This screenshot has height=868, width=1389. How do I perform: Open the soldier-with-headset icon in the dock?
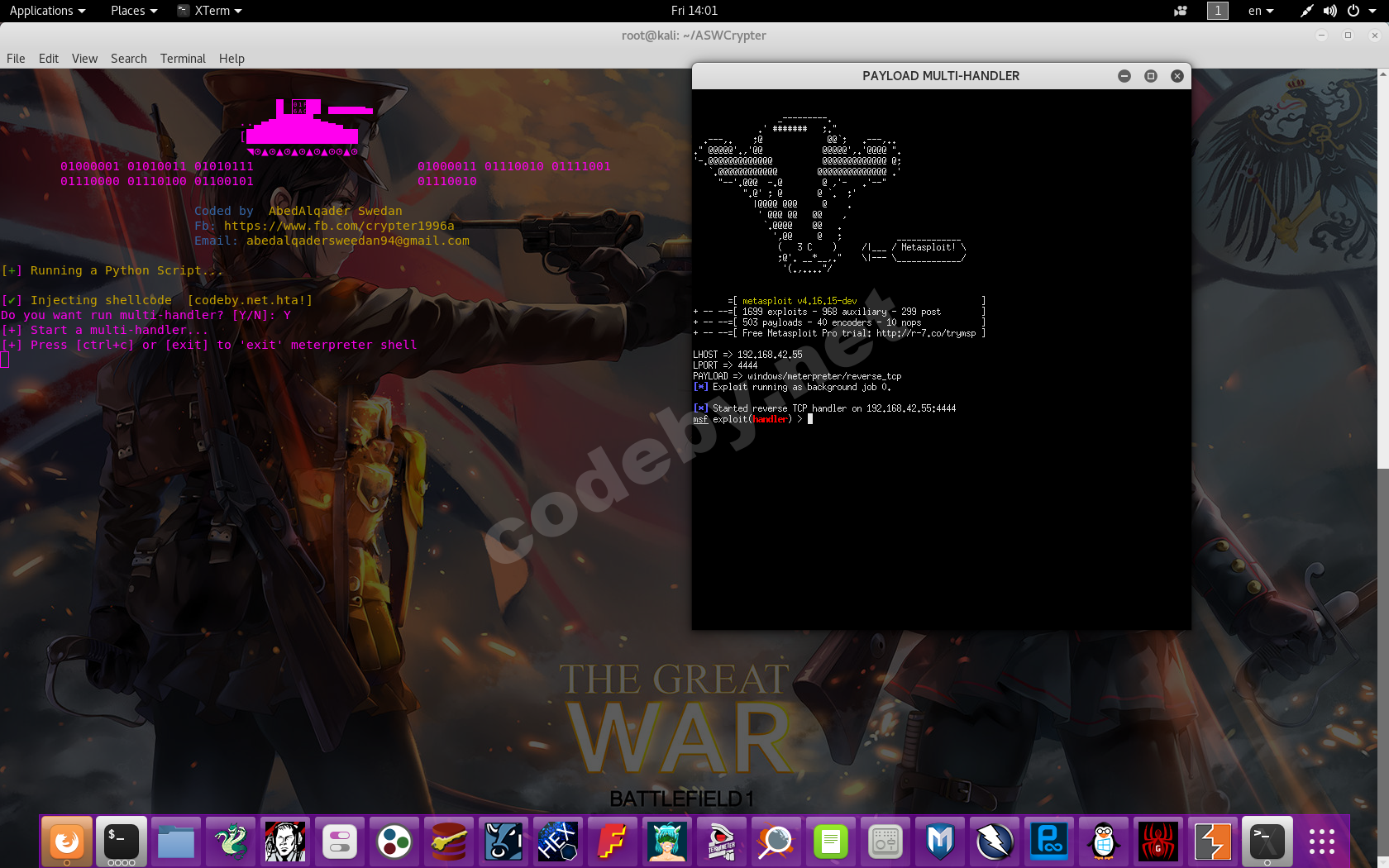(x=285, y=842)
